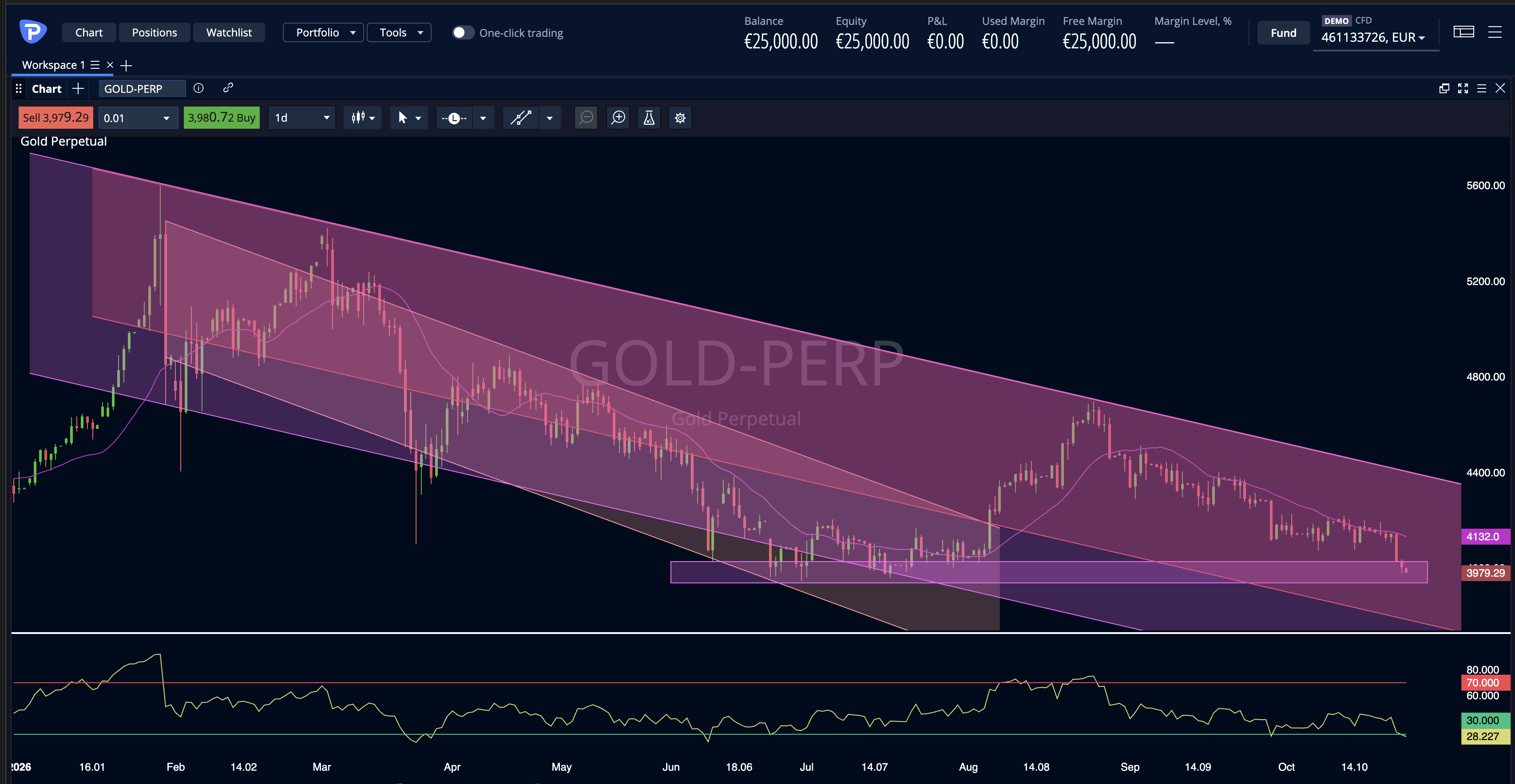Click the Sell 3,979.29 button
1515x784 pixels.
point(56,118)
